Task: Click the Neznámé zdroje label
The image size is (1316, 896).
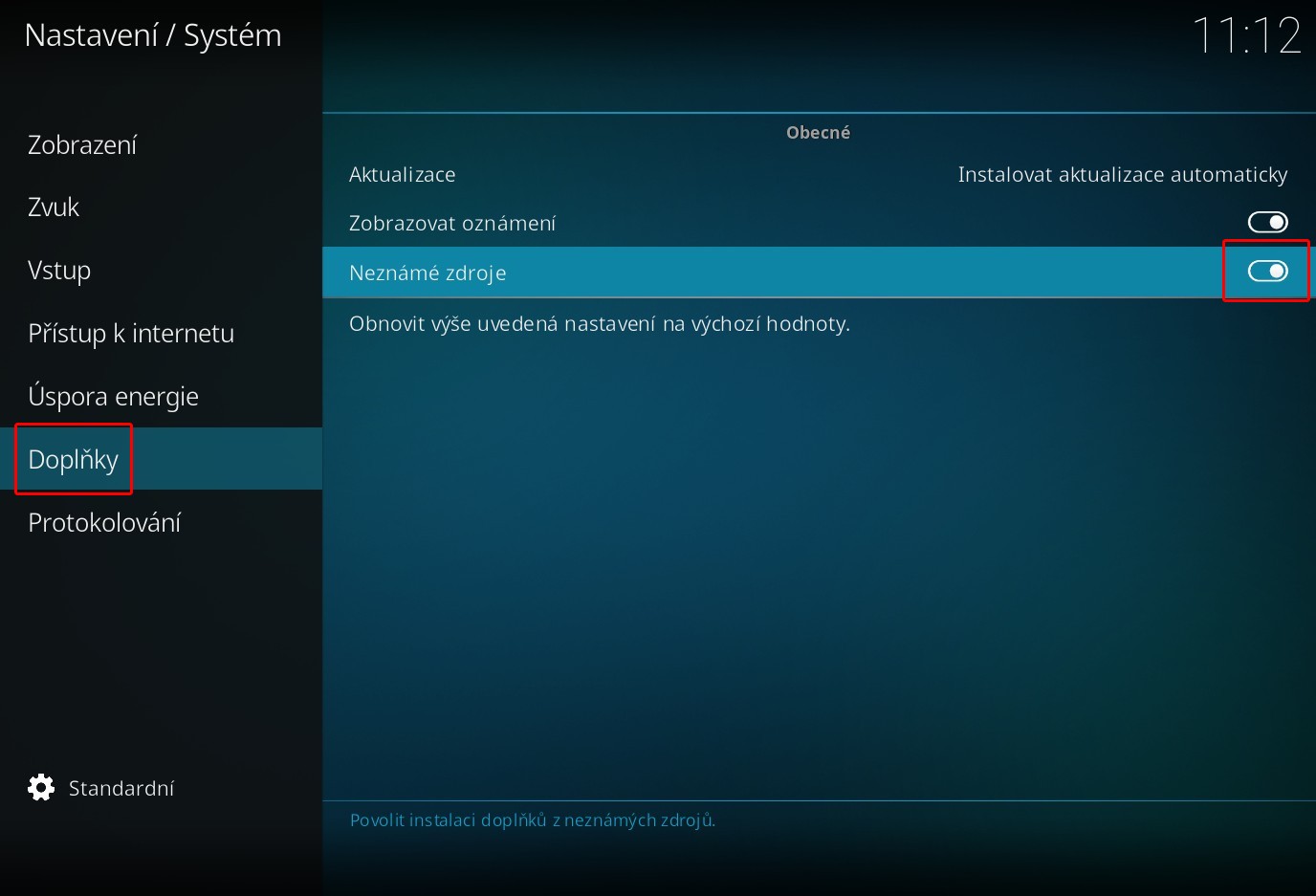Action: [x=428, y=273]
